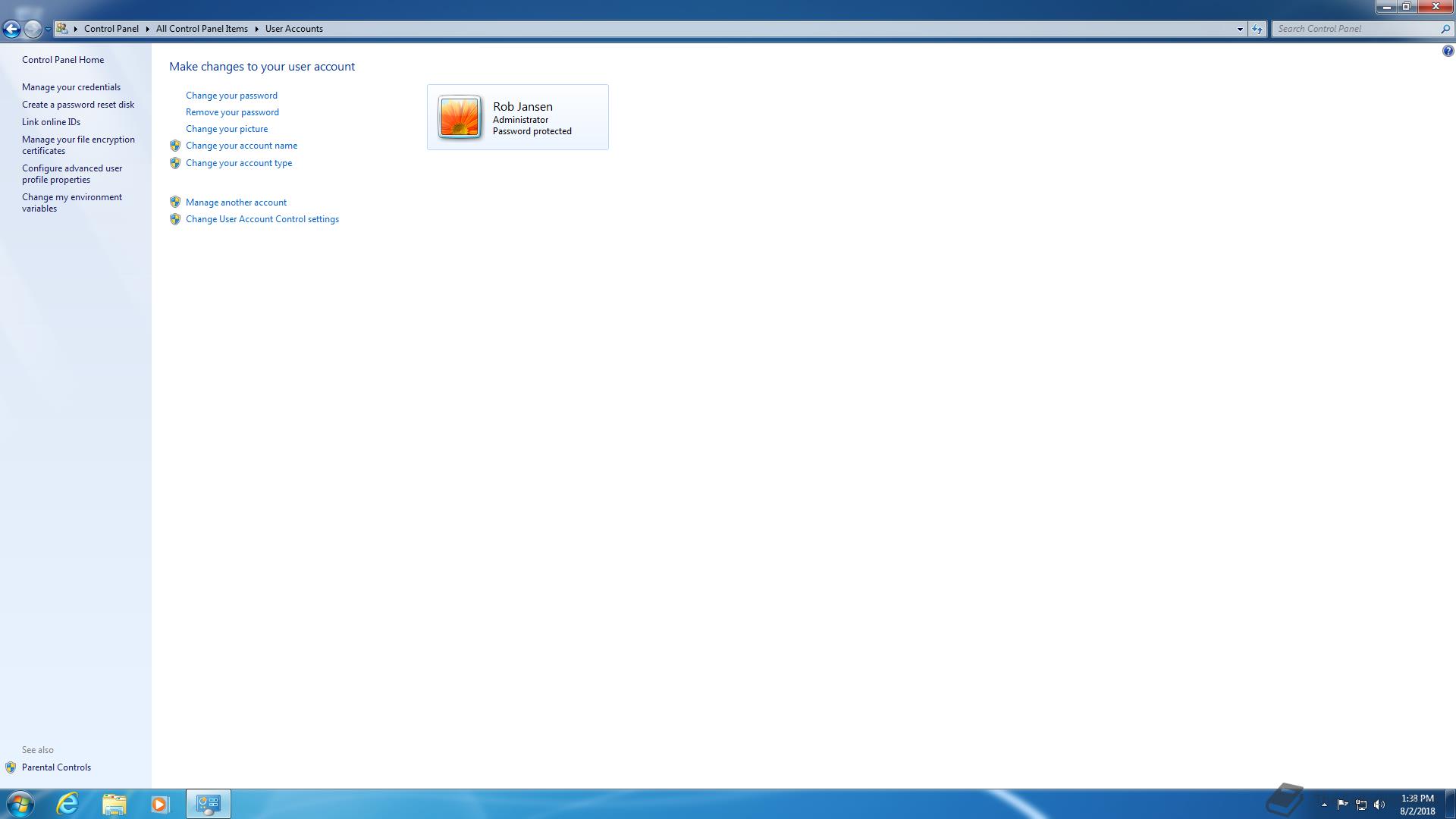Open the recent pages dropdown arrow

48,29
